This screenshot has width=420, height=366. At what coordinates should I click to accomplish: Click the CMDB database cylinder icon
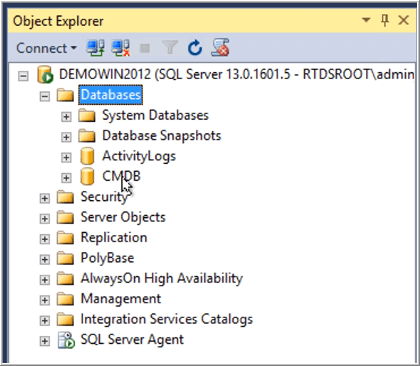pos(87,177)
